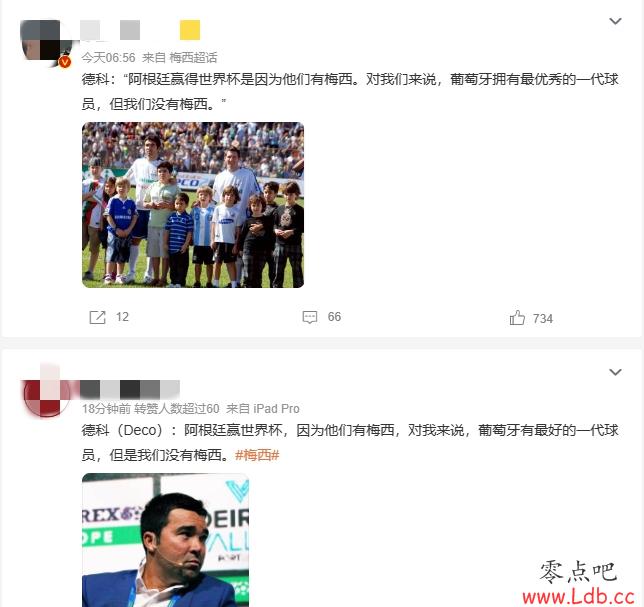View the Deco portrait photo

(166, 540)
